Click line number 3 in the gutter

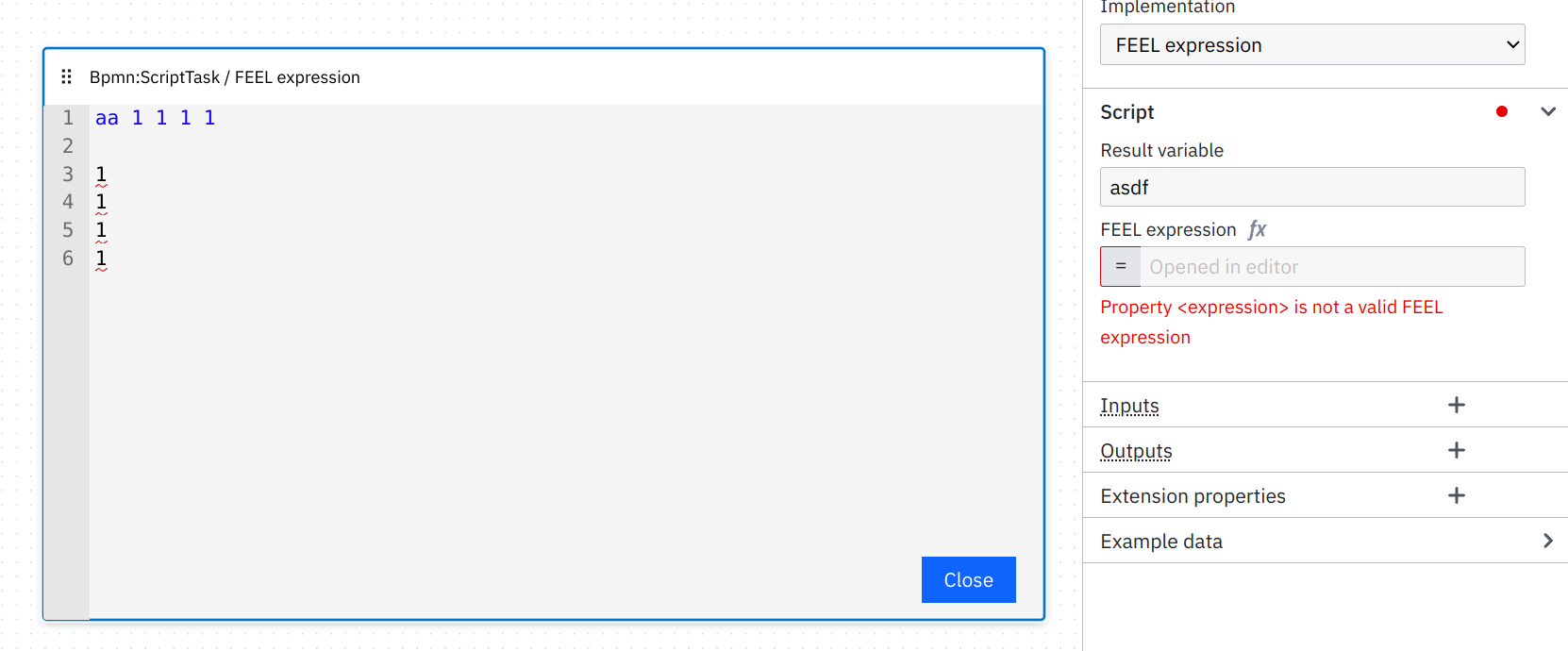coord(67,174)
